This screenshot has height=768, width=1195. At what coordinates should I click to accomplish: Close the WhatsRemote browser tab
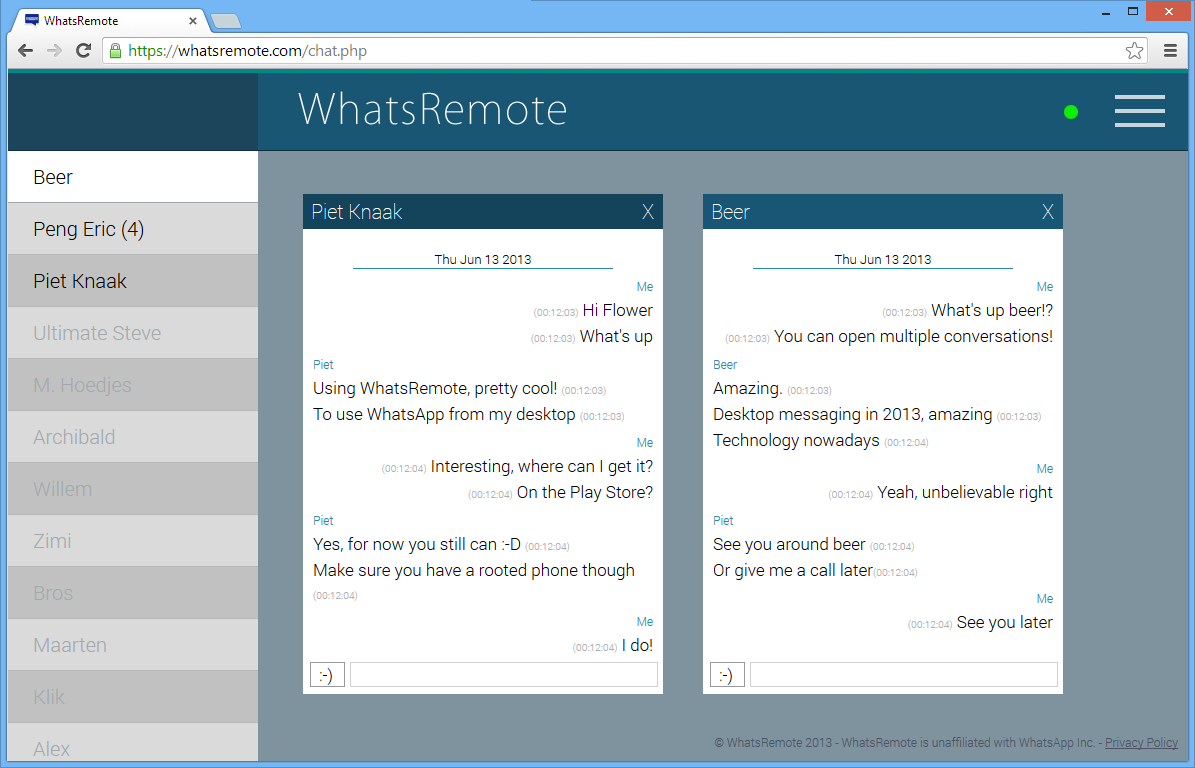point(193,21)
